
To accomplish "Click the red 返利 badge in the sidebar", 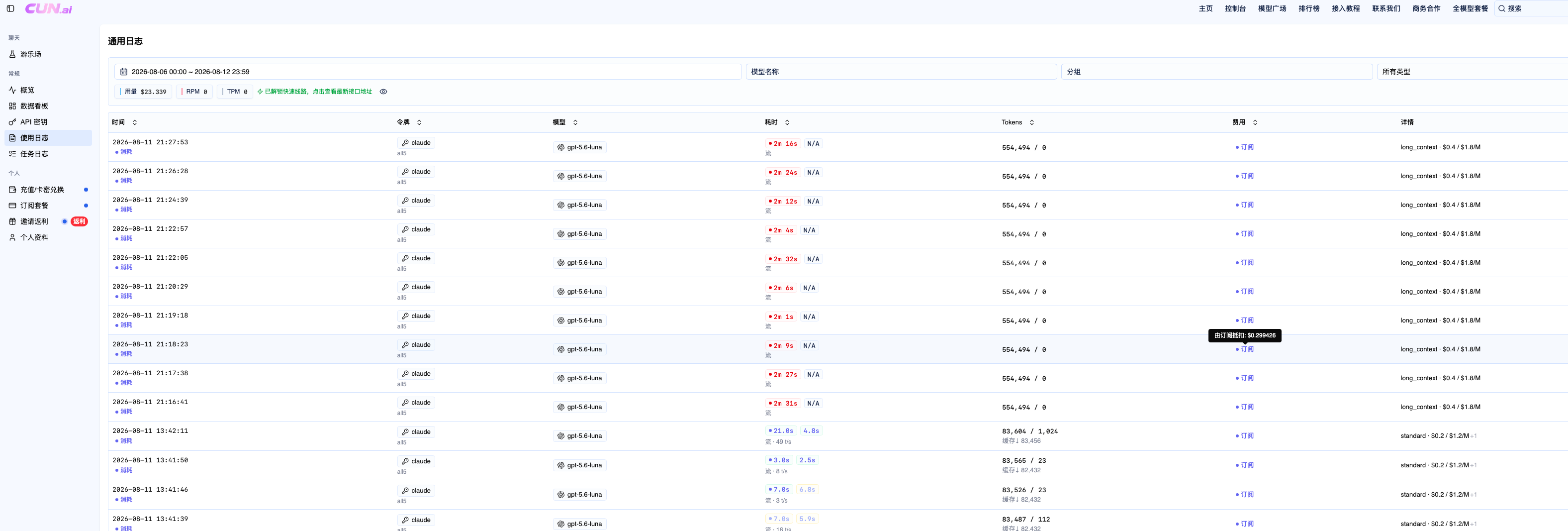I will (x=79, y=221).
